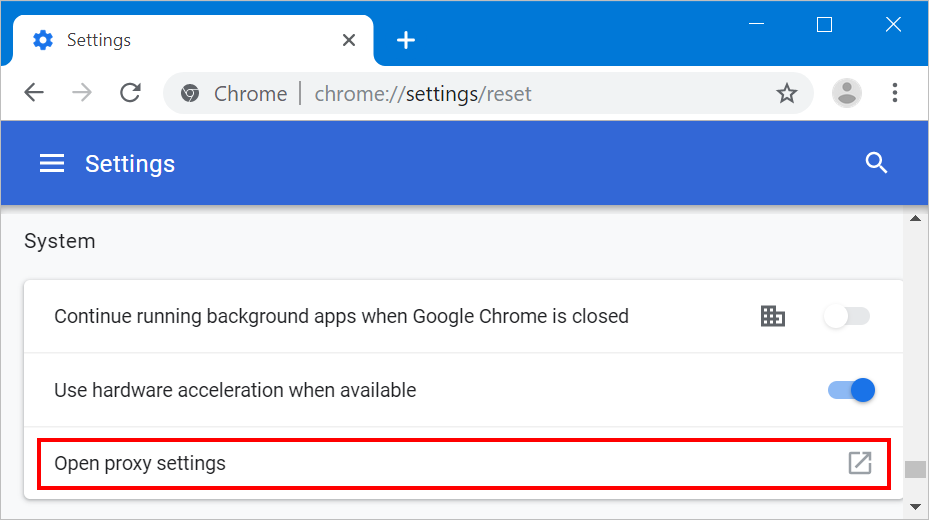Open a new tab with the plus button
The width and height of the screenshot is (929, 520).
[406, 40]
